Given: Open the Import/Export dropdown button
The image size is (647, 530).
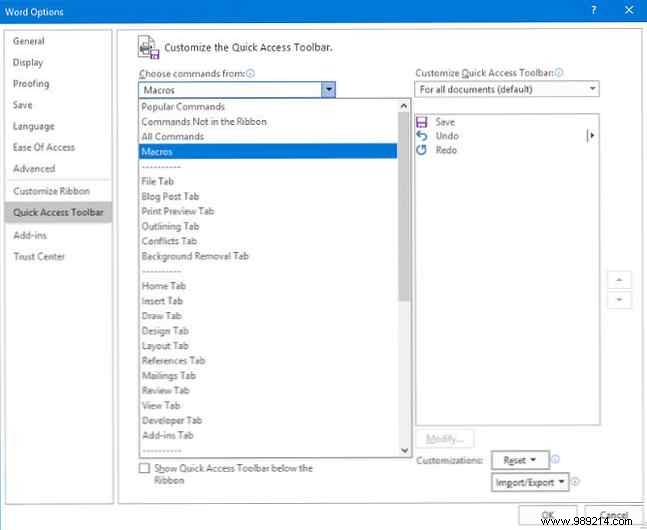Looking at the screenshot, I should pos(530,482).
